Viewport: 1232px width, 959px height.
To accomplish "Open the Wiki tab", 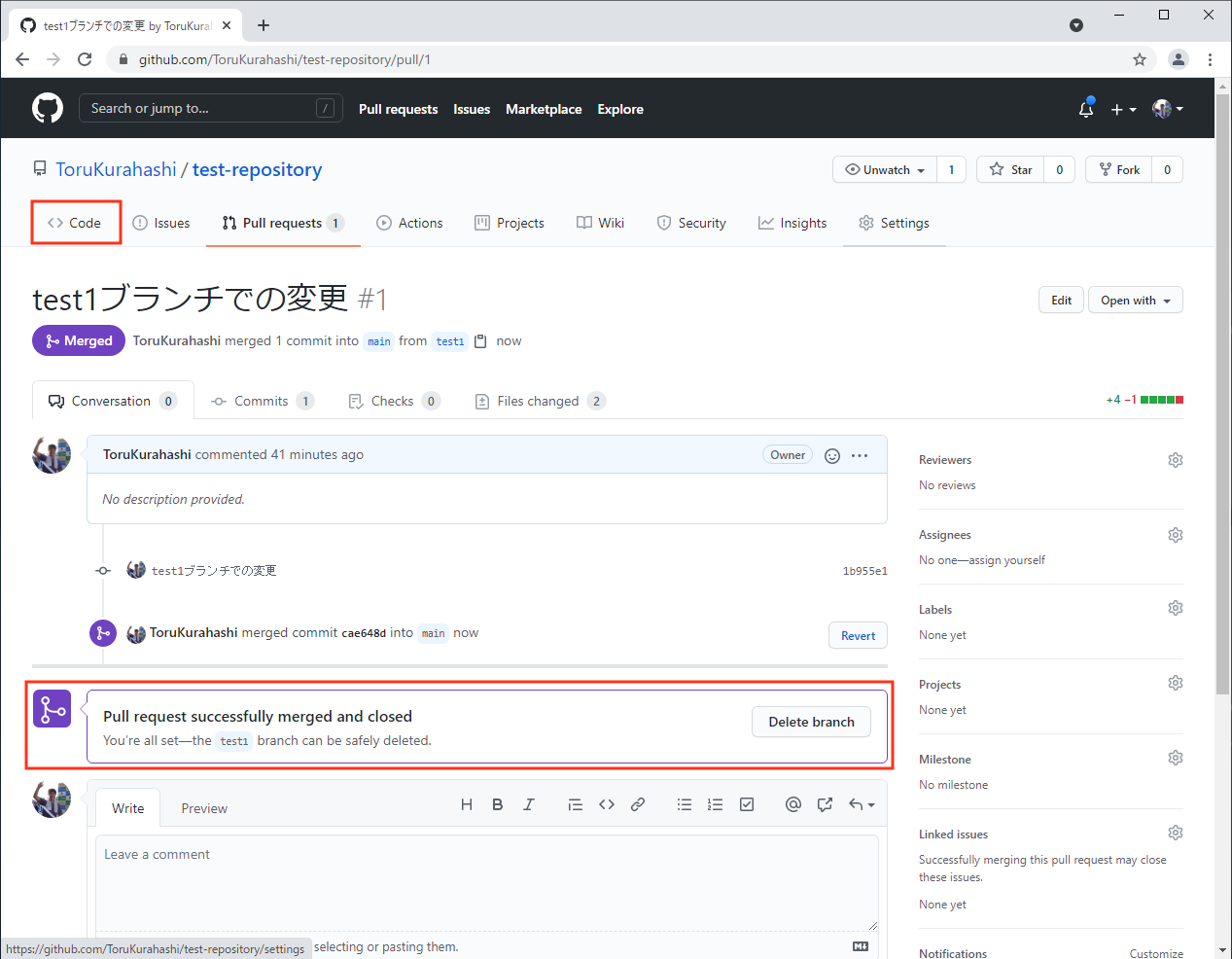I will 601,223.
